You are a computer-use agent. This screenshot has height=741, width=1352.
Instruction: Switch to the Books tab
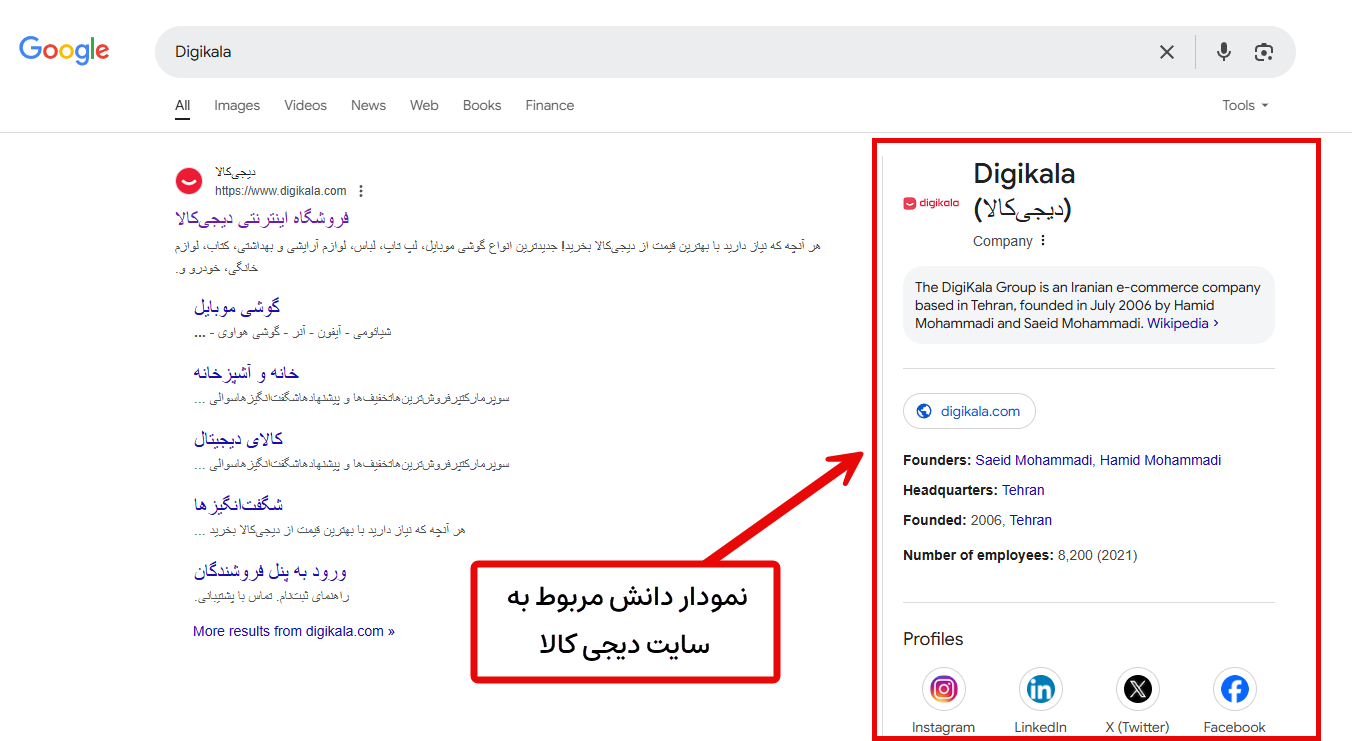coord(482,105)
